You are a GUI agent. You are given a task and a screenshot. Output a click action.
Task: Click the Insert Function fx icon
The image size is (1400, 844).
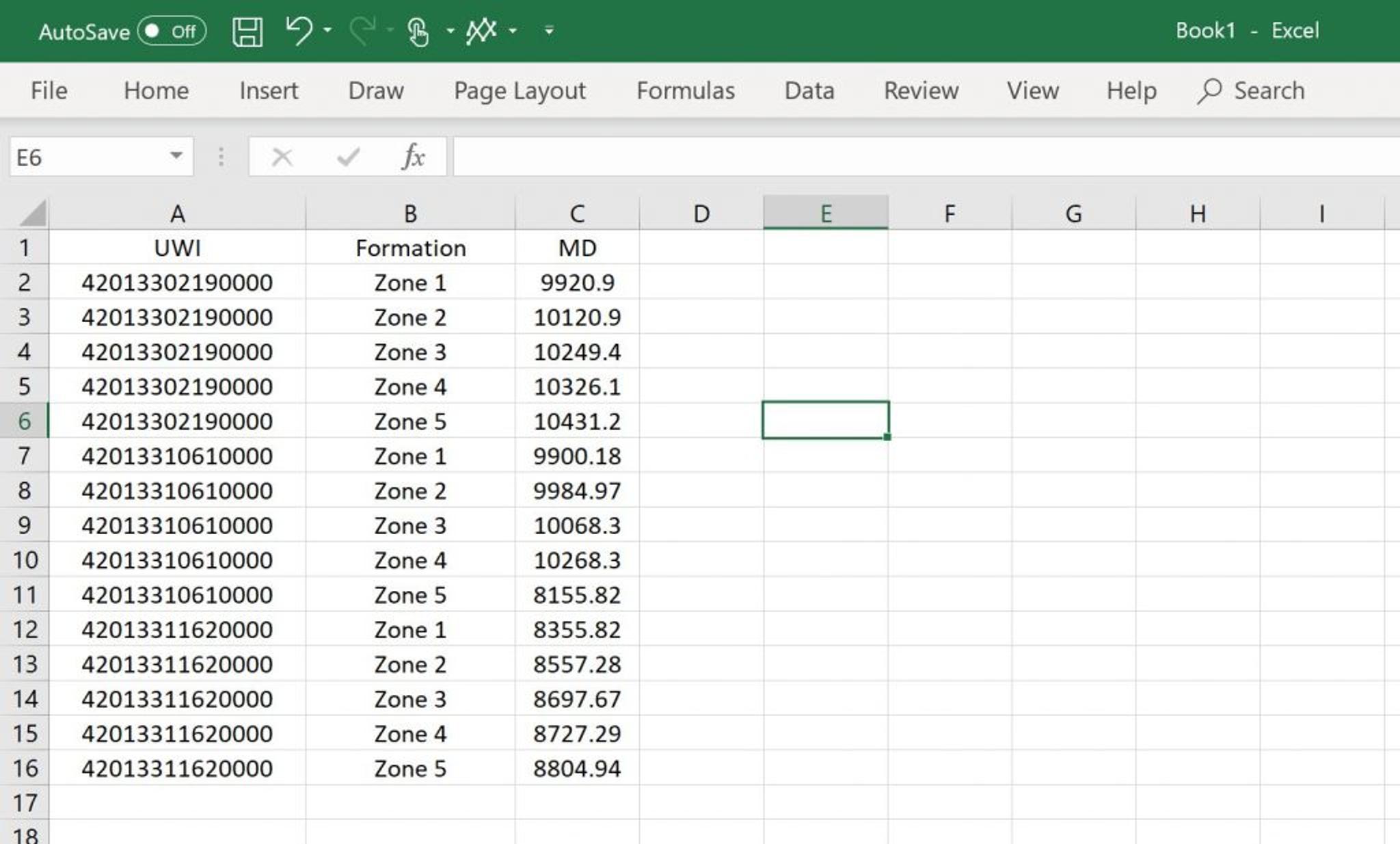413,157
